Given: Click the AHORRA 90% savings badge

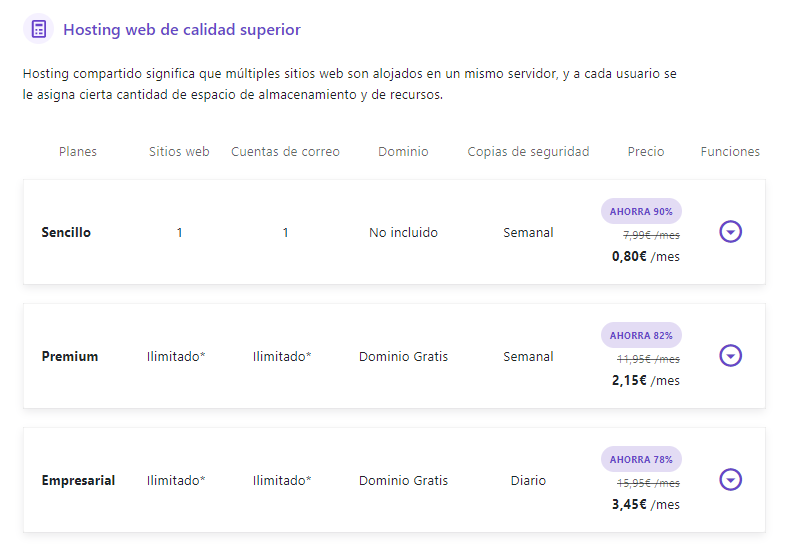Looking at the screenshot, I should (641, 211).
